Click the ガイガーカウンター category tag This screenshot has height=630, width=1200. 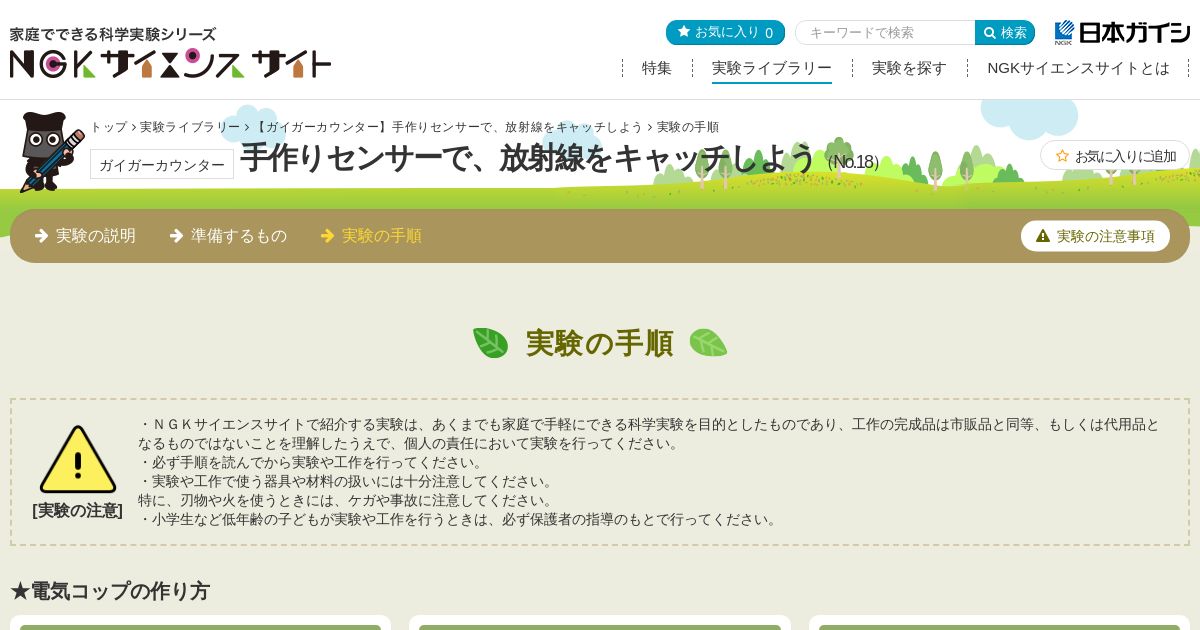[x=162, y=164]
